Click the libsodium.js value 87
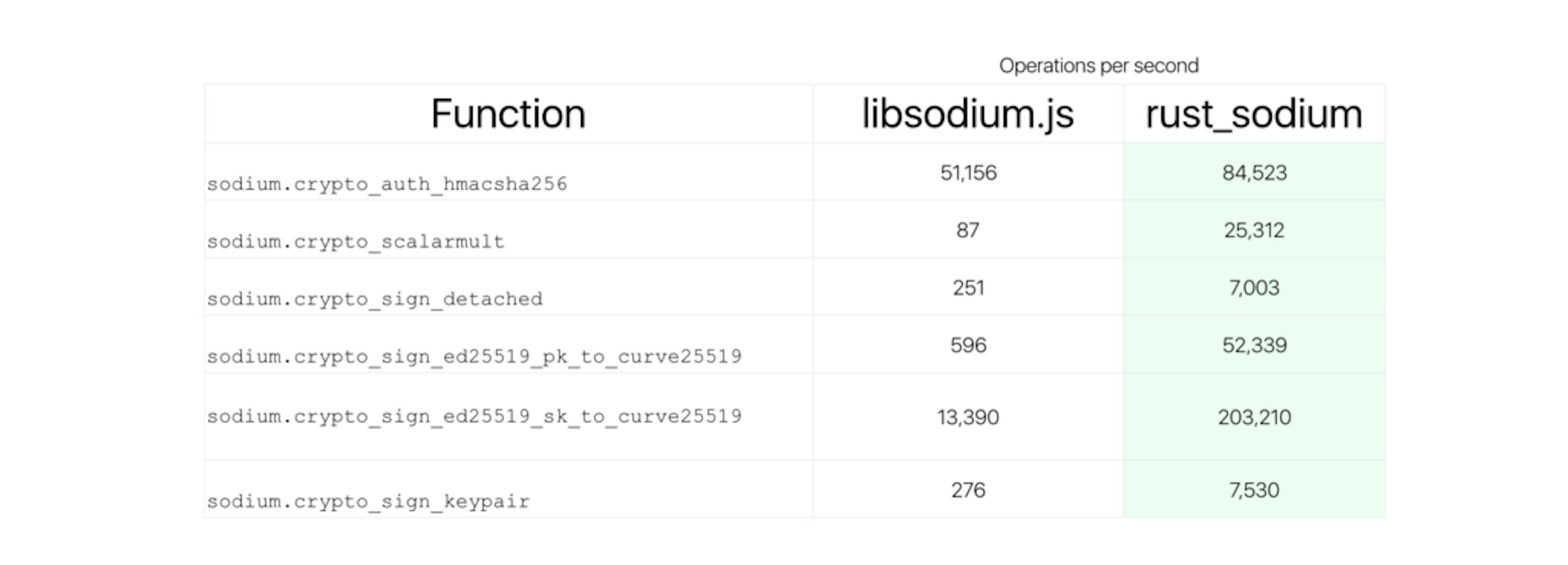Image resolution: width=1568 pixels, height=565 pixels. pos(968,230)
